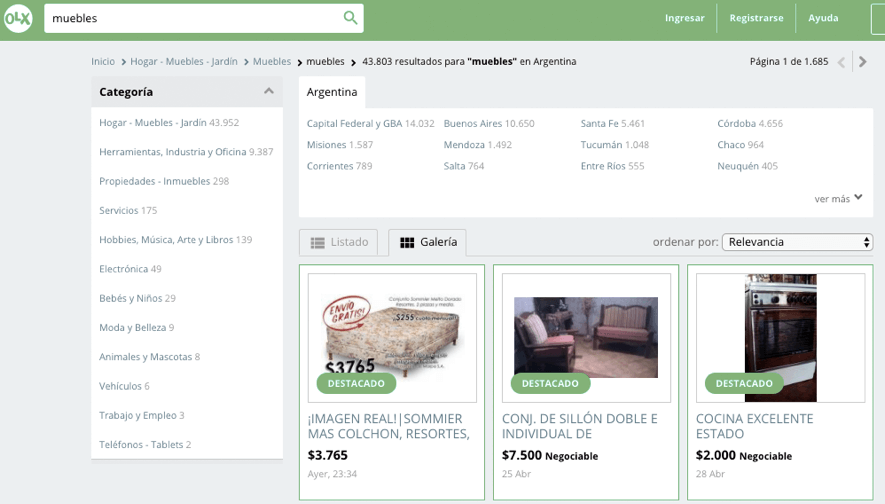Viewport: 885px width, 504px height.
Task: Open 'CONJ. DE SILLÓN DOBLE E INDIVIDUAL' title
Action: 580,426
